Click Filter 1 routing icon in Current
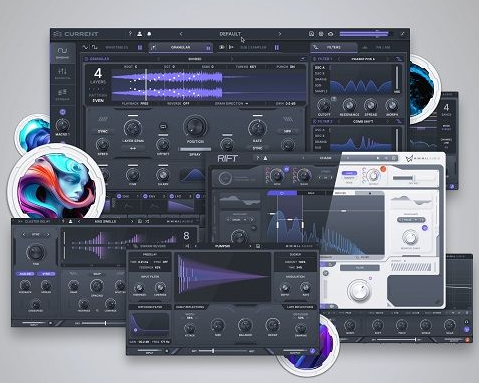Viewport: 479px width, 383px height. pyautogui.click(x=399, y=59)
